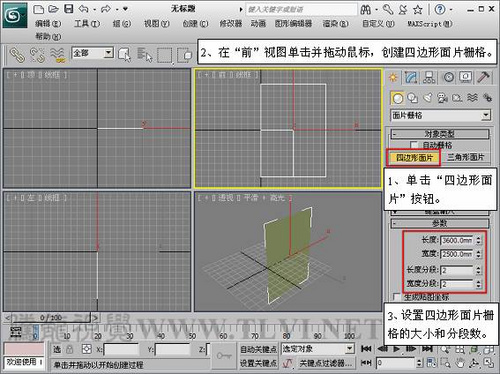Viewport: 500px width, 374px height.
Task: Open the 视图(V) menu
Action: 156,24
